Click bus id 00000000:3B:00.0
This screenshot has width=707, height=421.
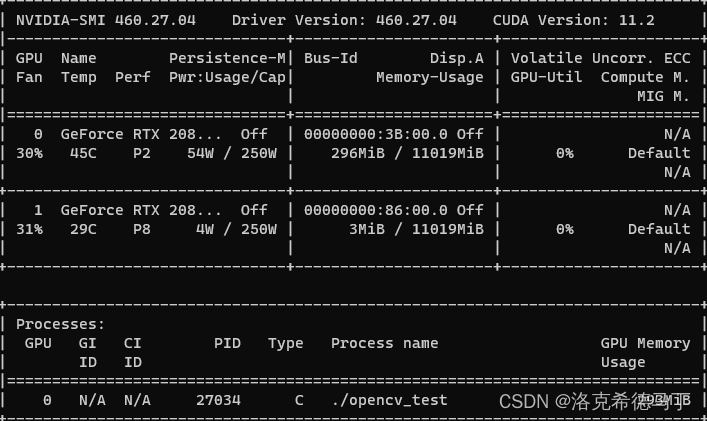(376, 134)
